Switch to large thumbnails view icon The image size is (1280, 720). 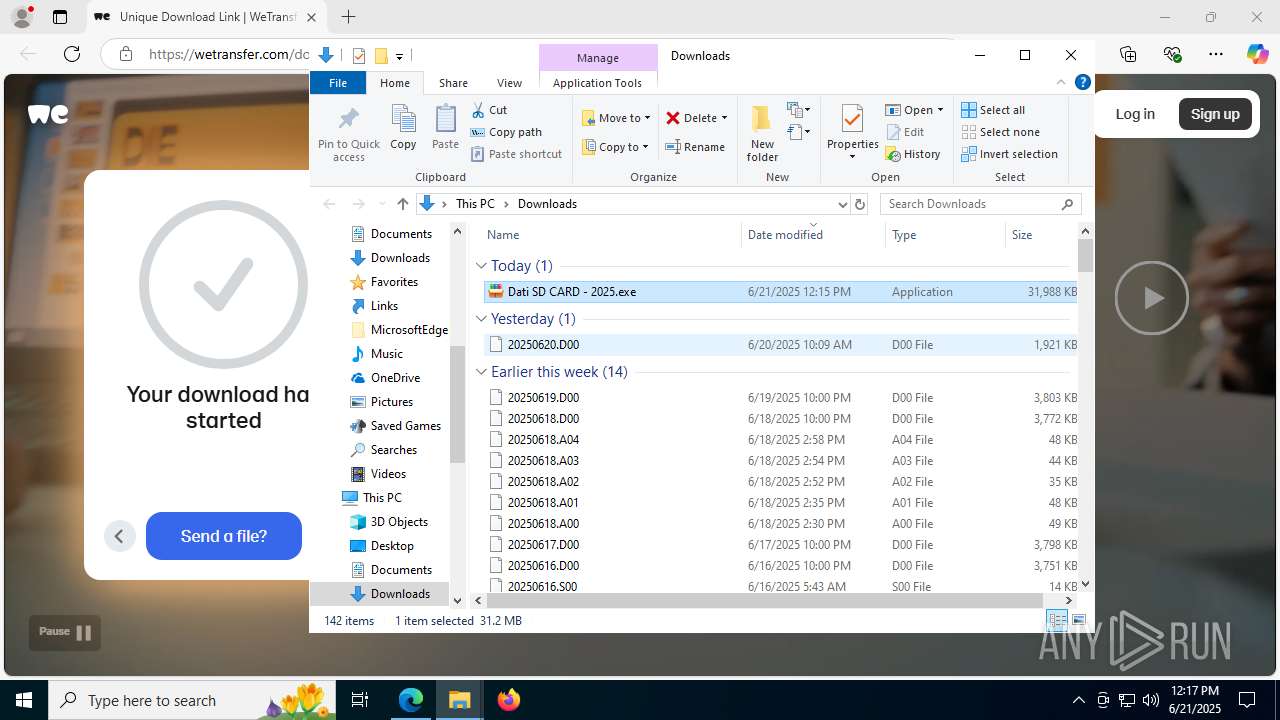pyautogui.click(x=1078, y=621)
